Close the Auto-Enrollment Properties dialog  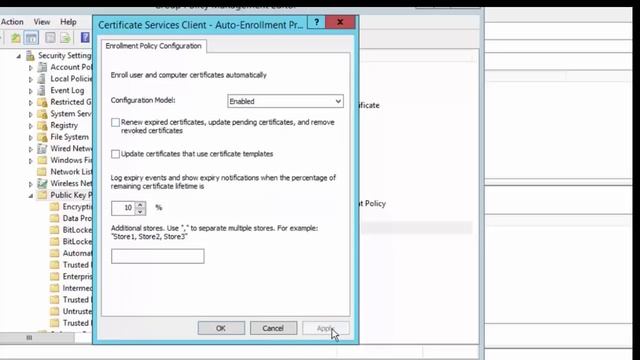pos(340,22)
